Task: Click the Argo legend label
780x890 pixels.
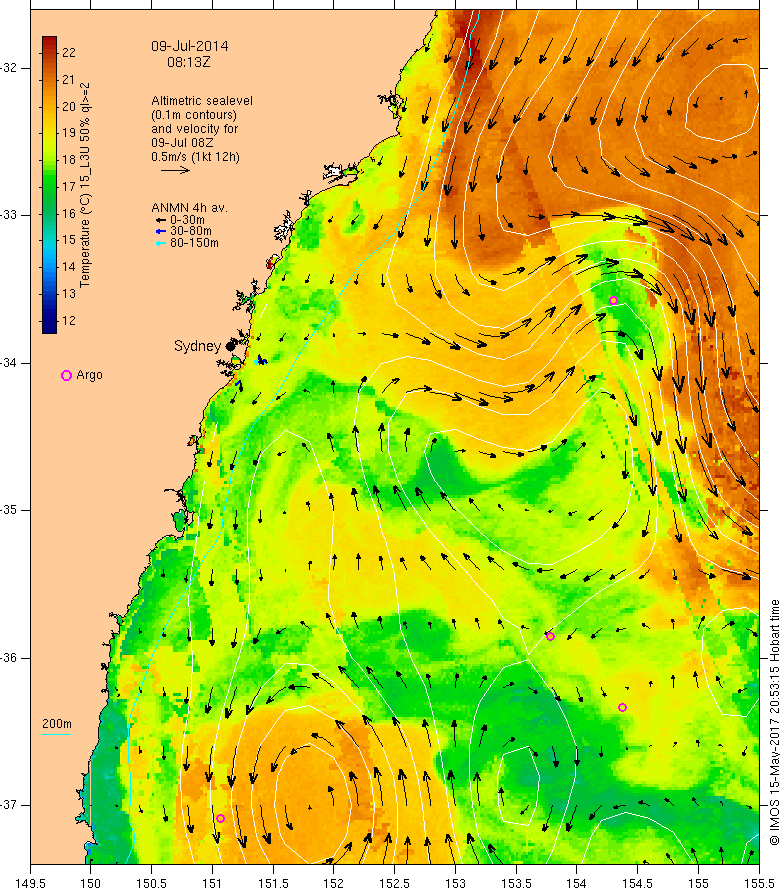Action: click(89, 375)
